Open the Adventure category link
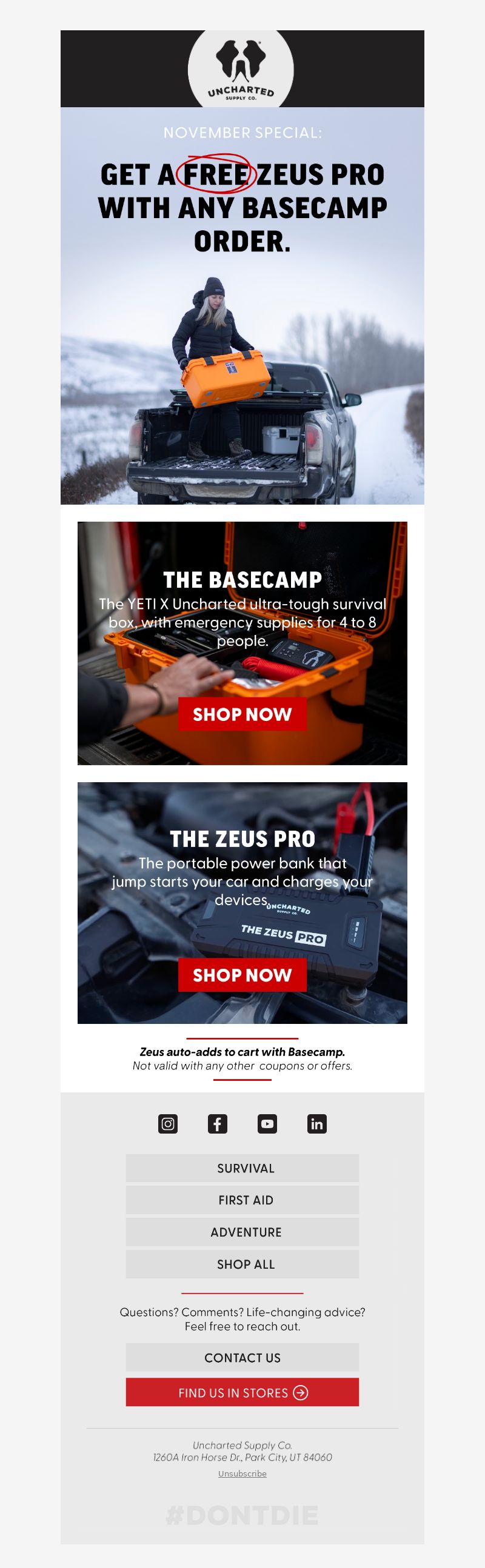485x1568 pixels. [x=242, y=1232]
